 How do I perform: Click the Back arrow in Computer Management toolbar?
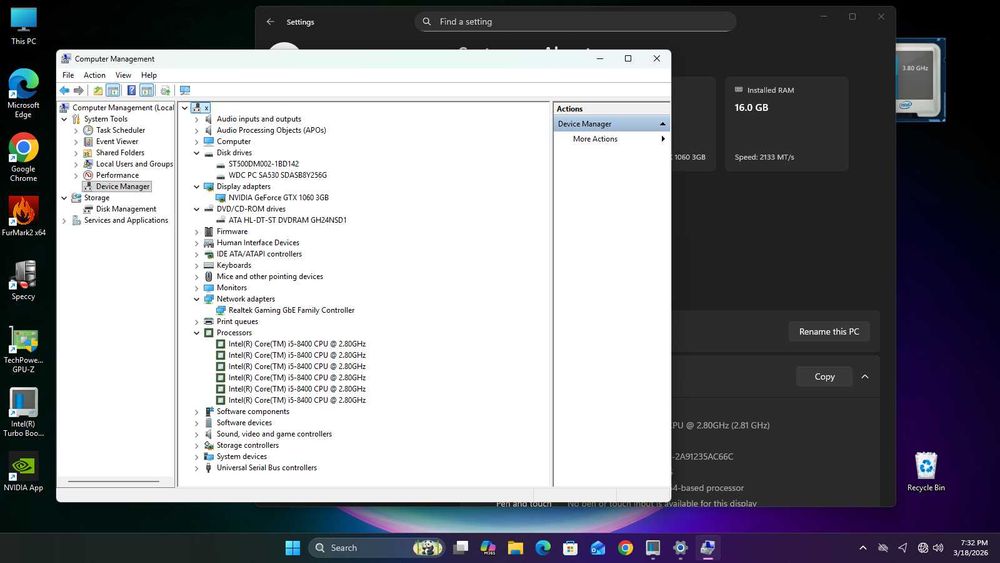click(64, 91)
